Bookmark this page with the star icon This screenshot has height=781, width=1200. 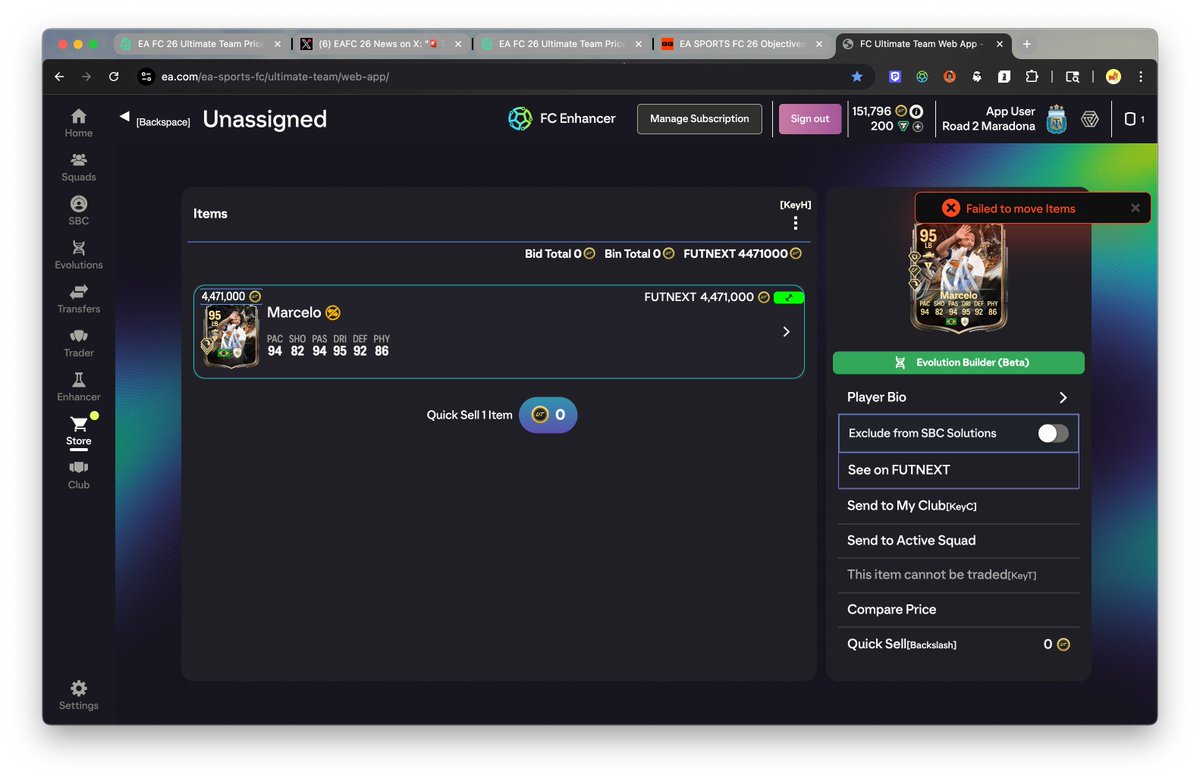click(x=857, y=76)
